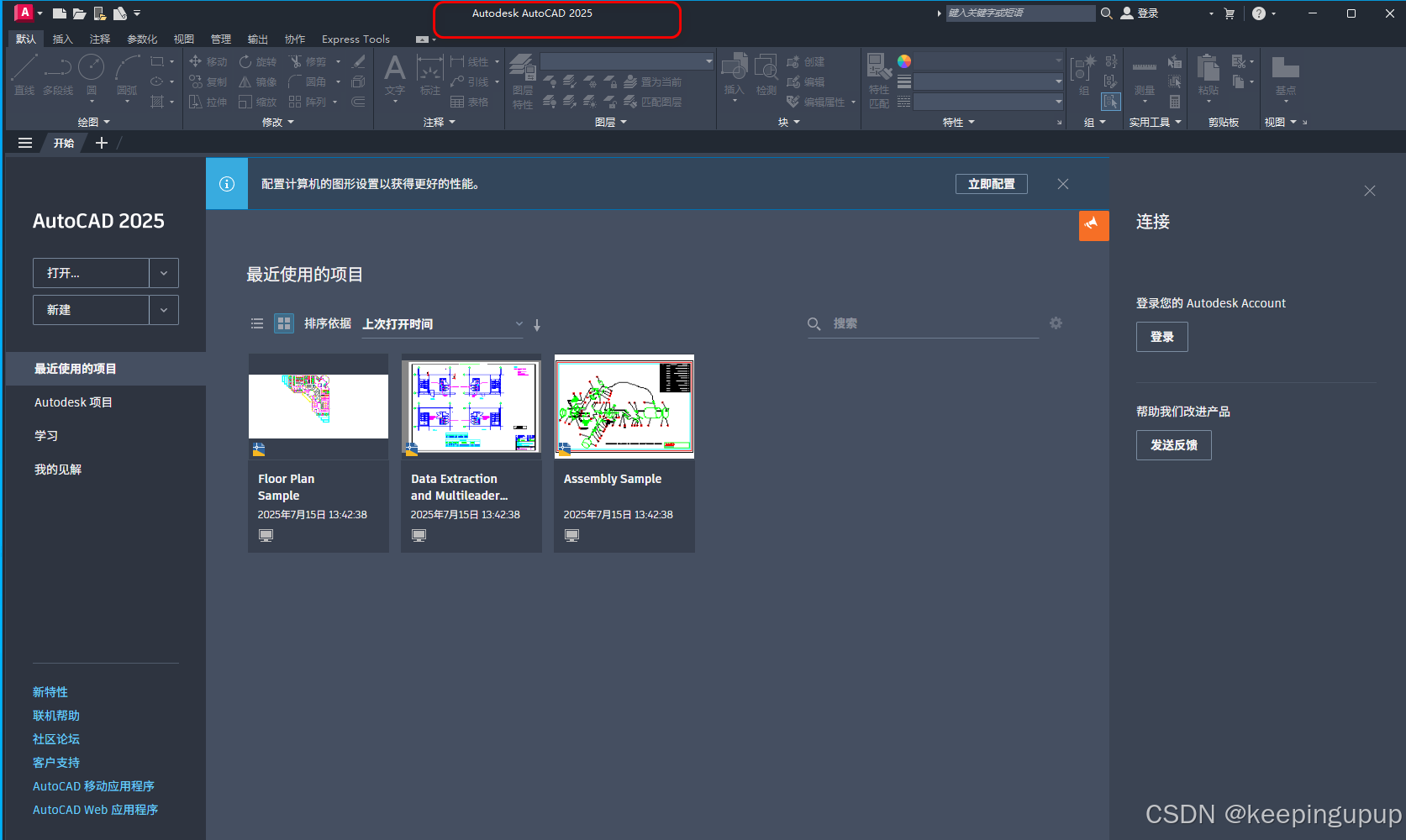Click the 立即配置 button in the notification bar
1406x840 pixels.
(991, 183)
